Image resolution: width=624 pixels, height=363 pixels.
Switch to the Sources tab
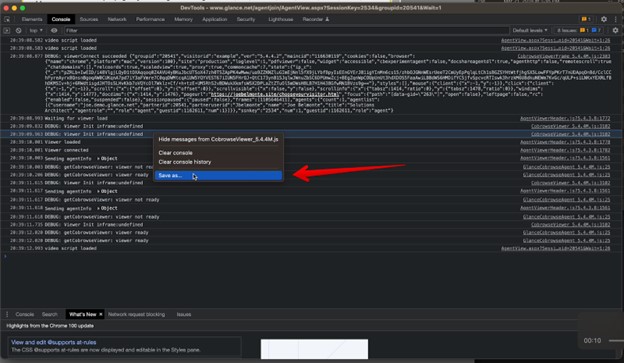pyautogui.click(x=89, y=19)
